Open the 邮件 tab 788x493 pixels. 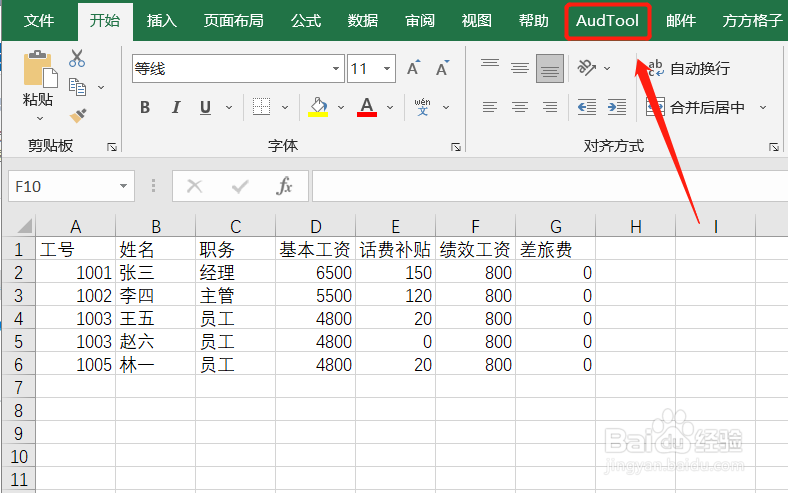click(x=681, y=21)
